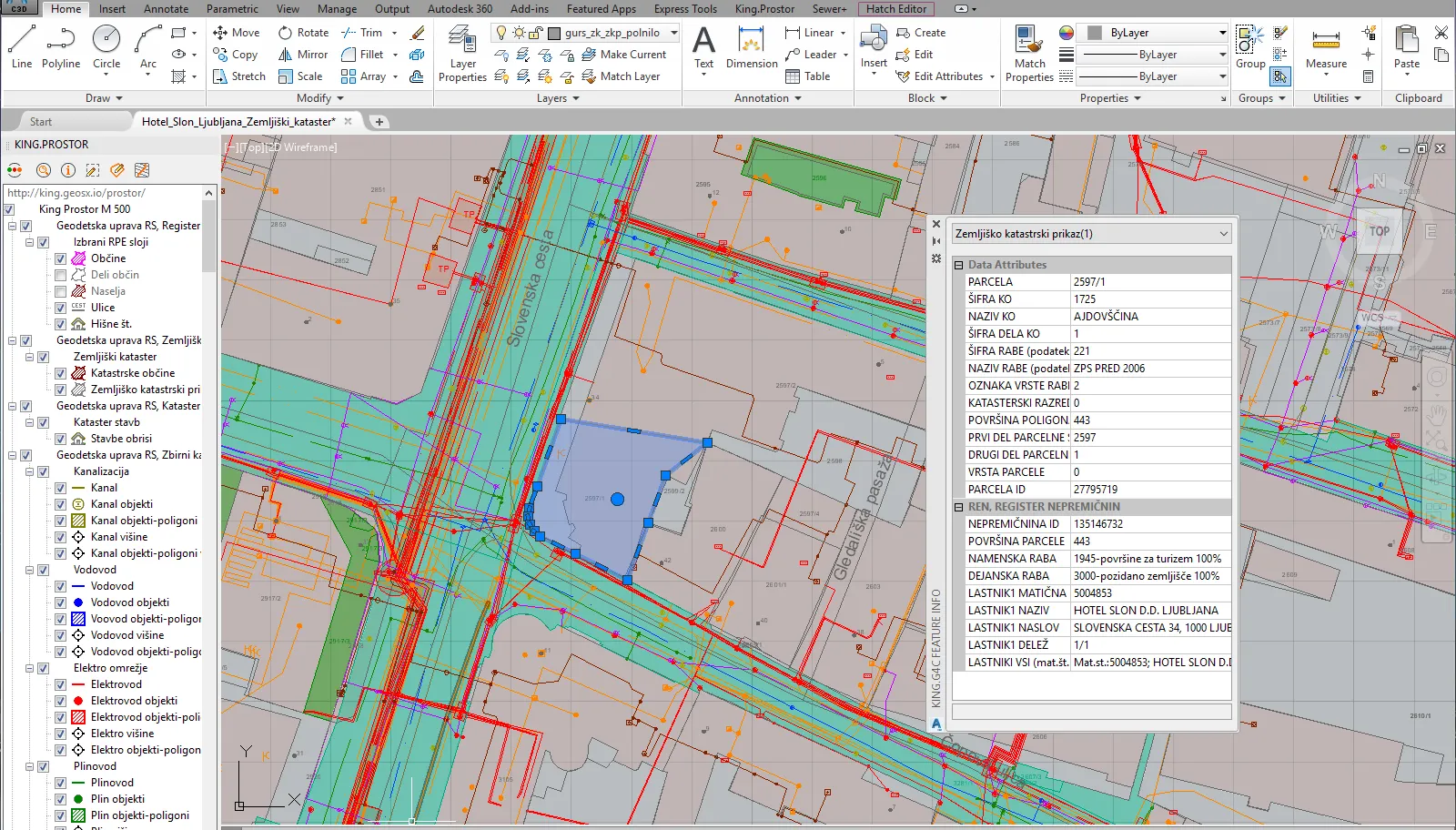Enable the Deli občin layer checkbox
Screen dimensions: 1456x830
coord(60,275)
